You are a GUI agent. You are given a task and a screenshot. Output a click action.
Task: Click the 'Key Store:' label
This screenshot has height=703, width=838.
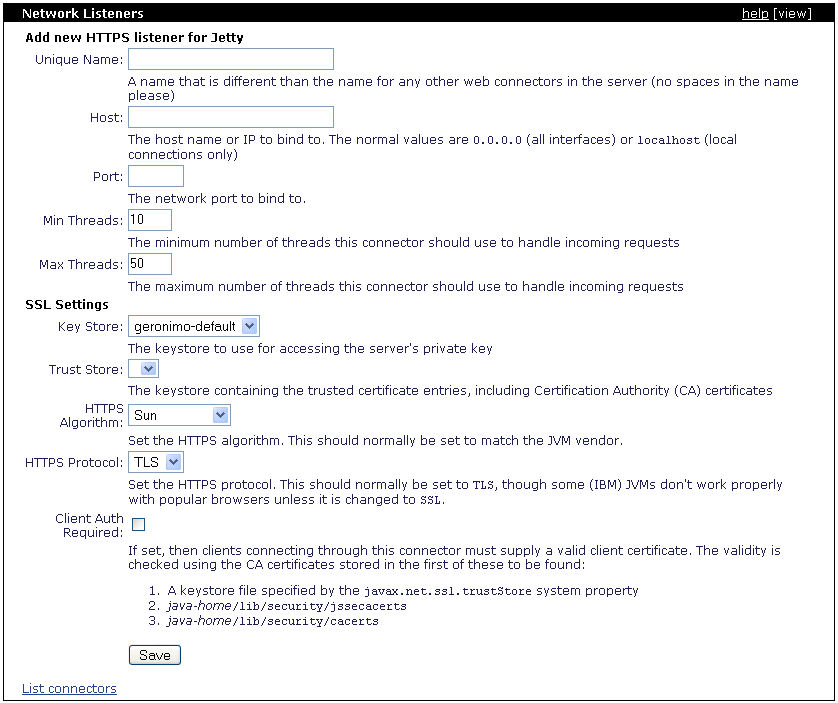(x=90, y=327)
